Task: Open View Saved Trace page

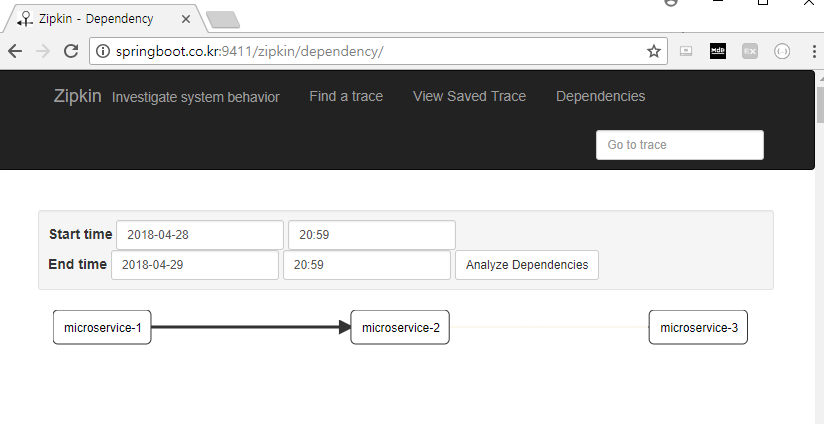Action: 469,96
